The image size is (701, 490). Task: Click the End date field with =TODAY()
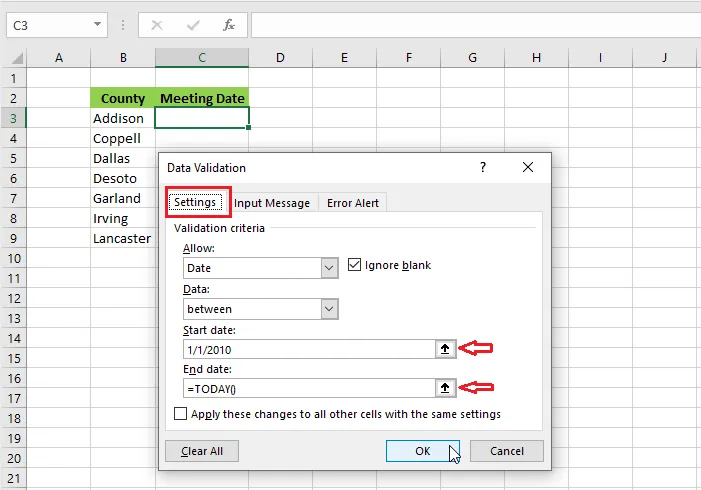(309, 389)
